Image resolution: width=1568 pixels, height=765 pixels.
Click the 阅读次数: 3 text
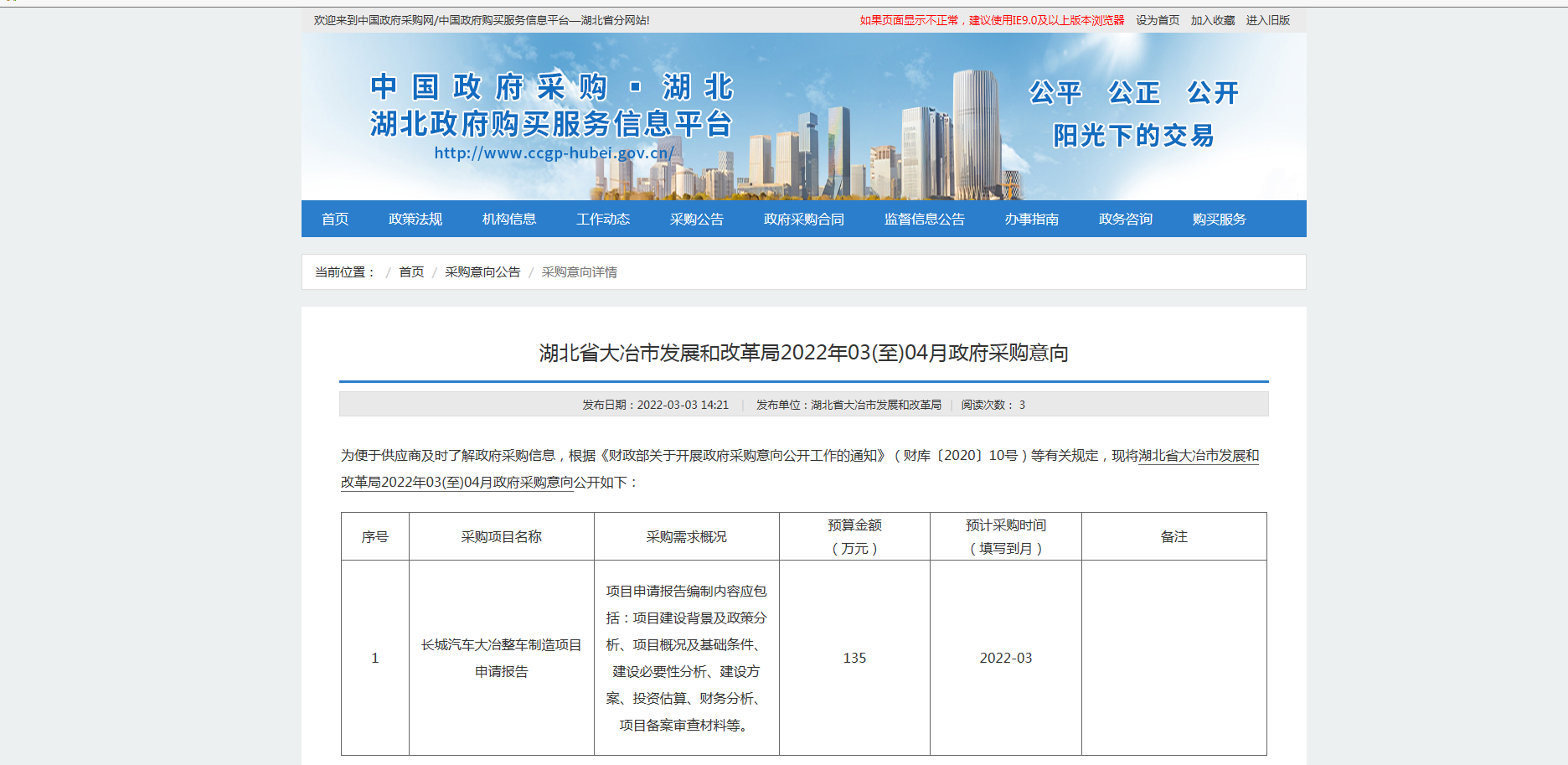point(993,405)
